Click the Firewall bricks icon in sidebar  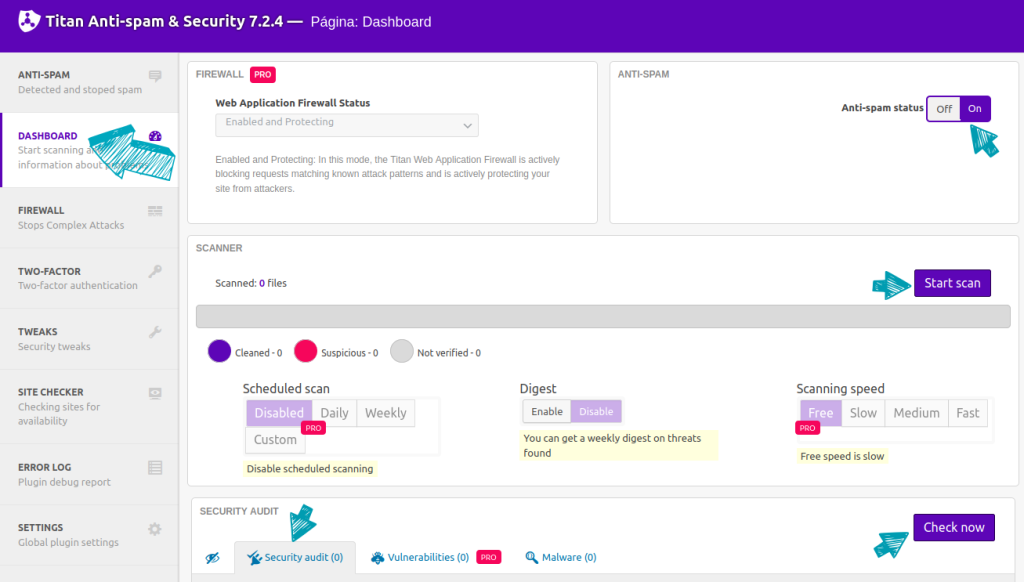pyautogui.click(x=155, y=210)
